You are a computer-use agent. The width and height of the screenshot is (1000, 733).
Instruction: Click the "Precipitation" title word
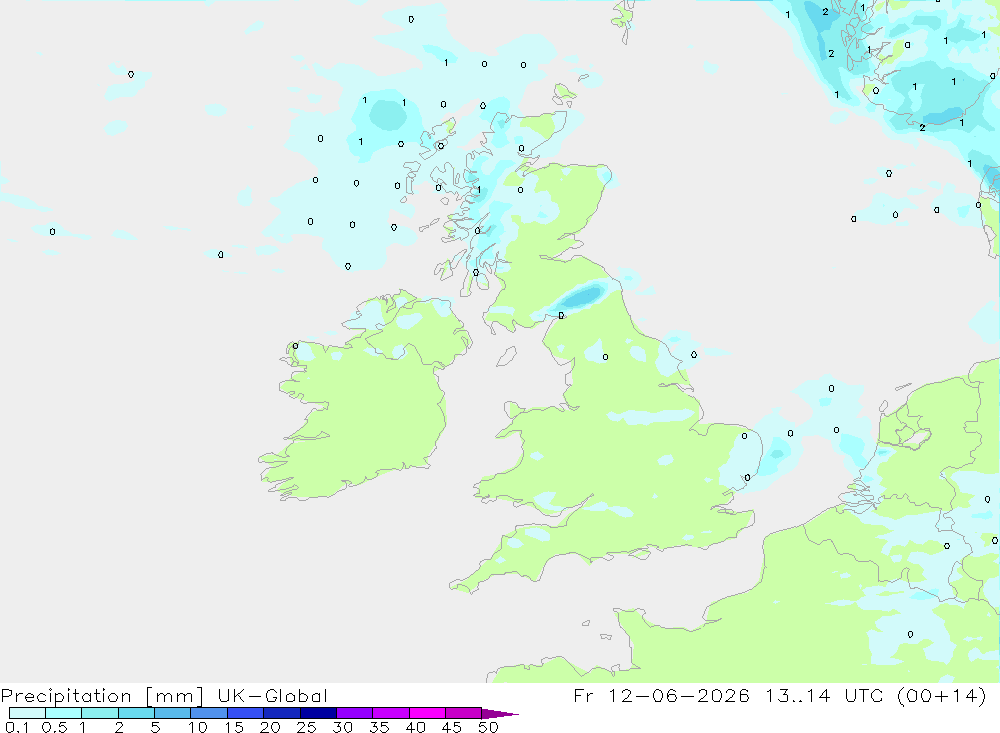pyautogui.click(x=66, y=696)
